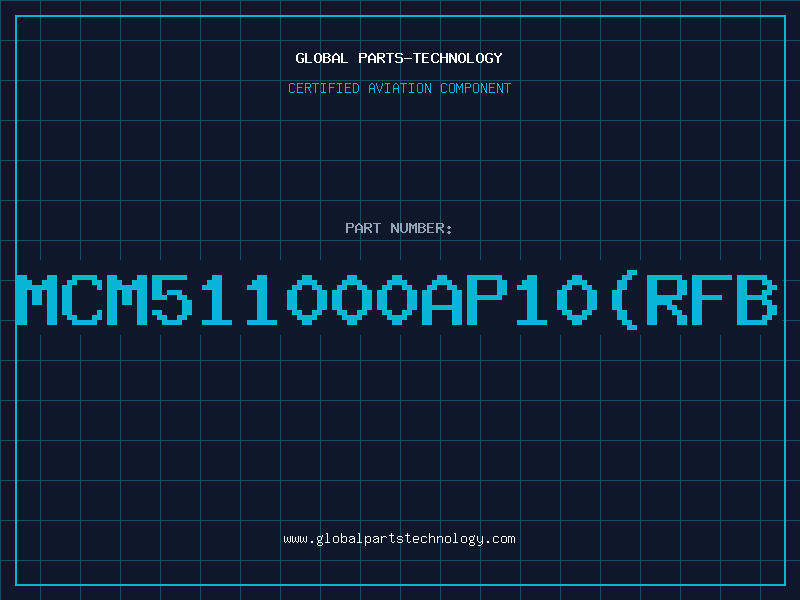Select the word CERTIFIED in the subtitle

point(324,88)
